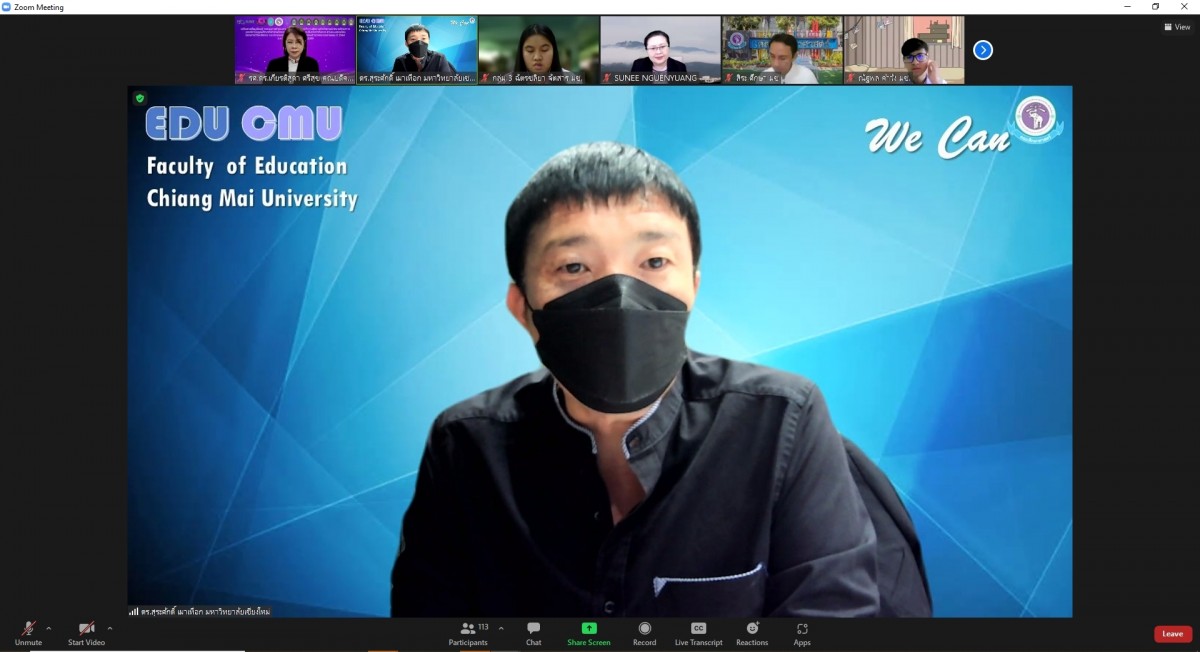The height and width of the screenshot is (652, 1200).
Task: Expand video options arrow beside Start Video
Action: (110, 629)
